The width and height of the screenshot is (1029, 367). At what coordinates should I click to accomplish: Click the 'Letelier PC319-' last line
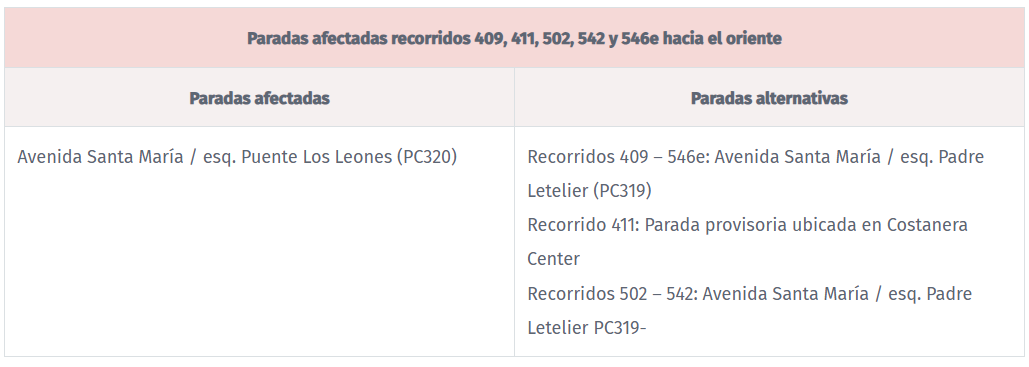point(587,327)
